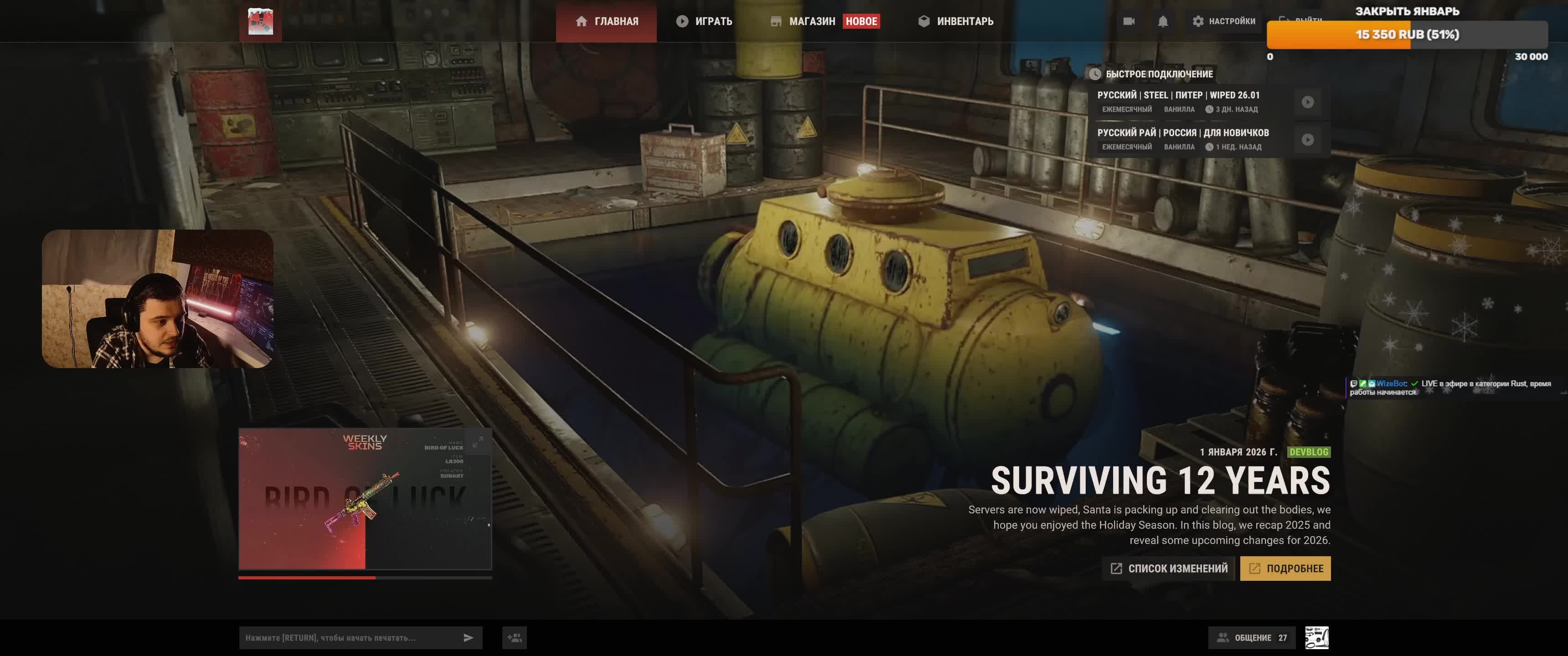
Task: Click the yellow ПОДРОБНЕЕ button
Action: coord(1285,569)
